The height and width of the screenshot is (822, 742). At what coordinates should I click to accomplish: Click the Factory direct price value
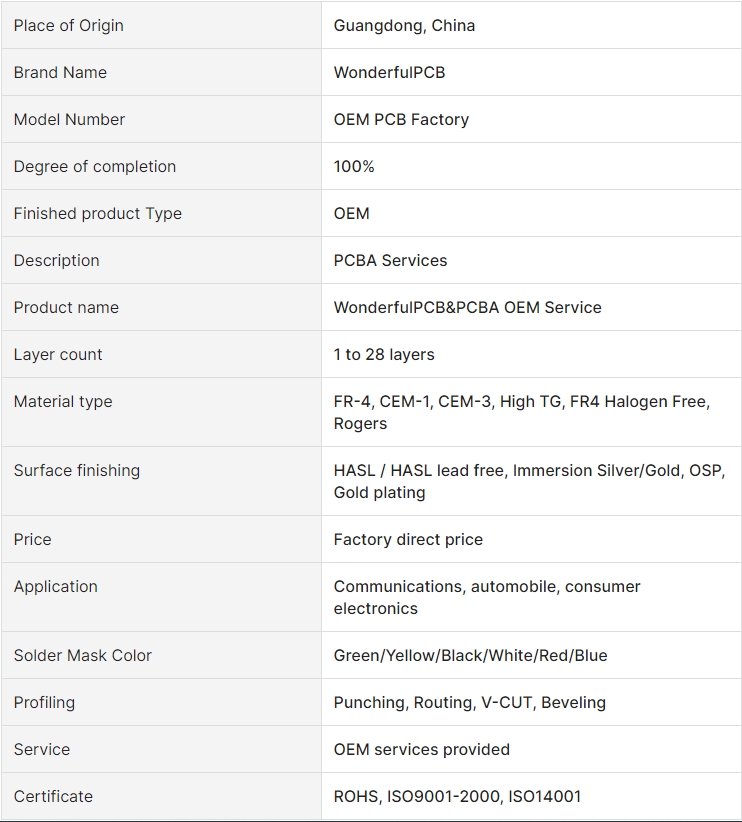pyautogui.click(x=408, y=539)
